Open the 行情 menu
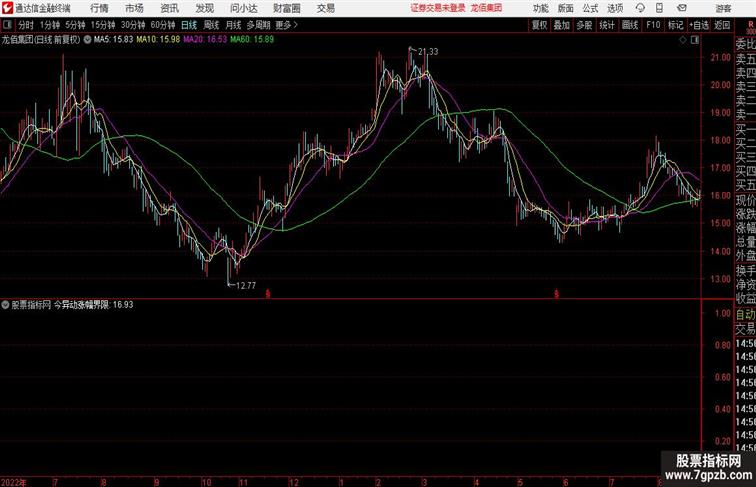 (x=99, y=8)
